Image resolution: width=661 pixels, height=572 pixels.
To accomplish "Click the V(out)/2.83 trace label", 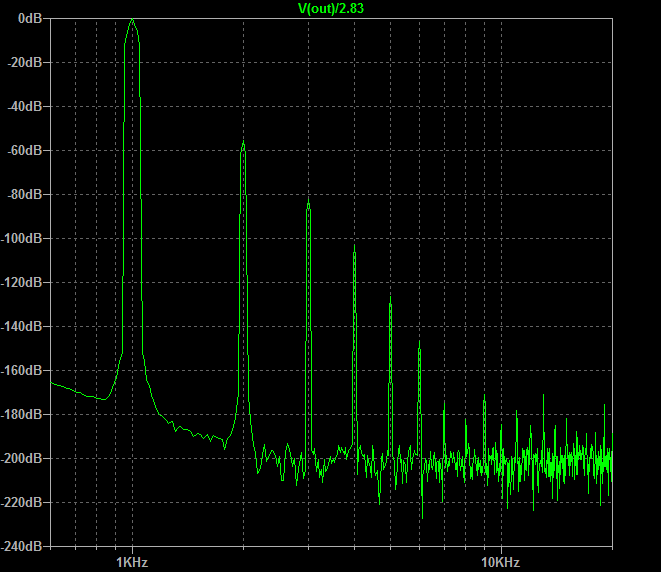I will (330, 8).
